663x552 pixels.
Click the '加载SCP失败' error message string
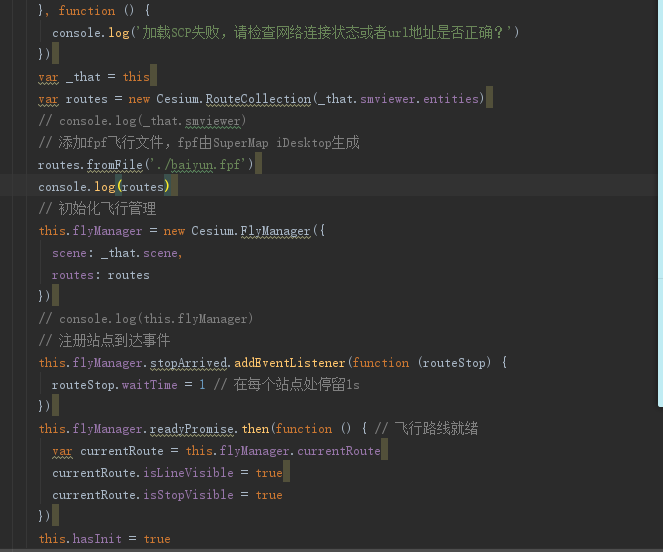[x=325, y=33]
